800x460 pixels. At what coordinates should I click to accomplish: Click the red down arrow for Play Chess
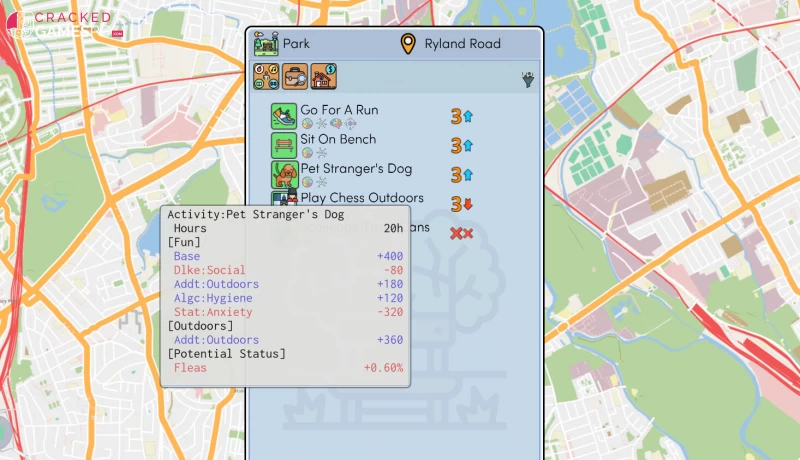pos(468,205)
